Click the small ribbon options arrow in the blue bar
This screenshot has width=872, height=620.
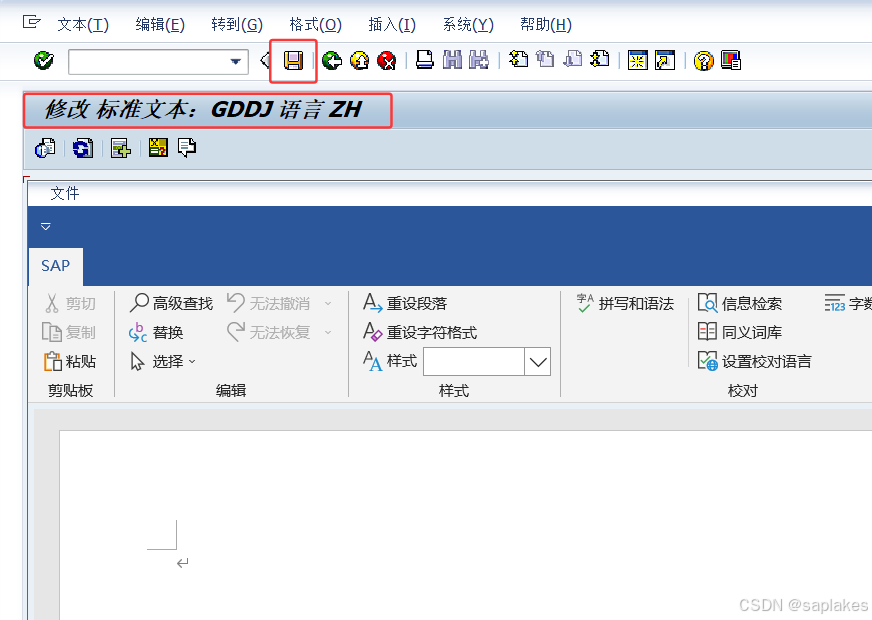pyautogui.click(x=46, y=226)
